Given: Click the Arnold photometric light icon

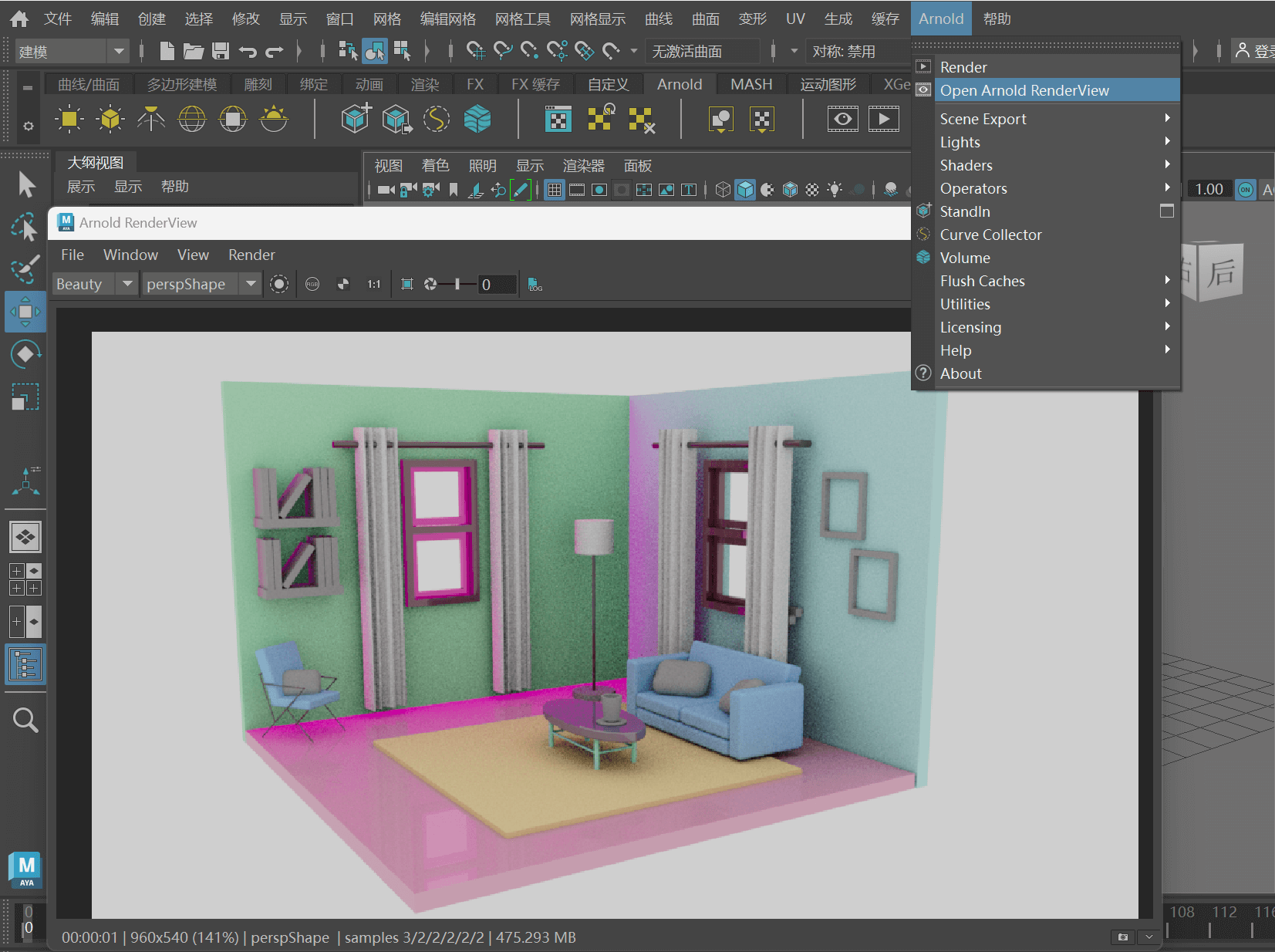Looking at the screenshot, I should pyautogui.click(x=151, y=119).
